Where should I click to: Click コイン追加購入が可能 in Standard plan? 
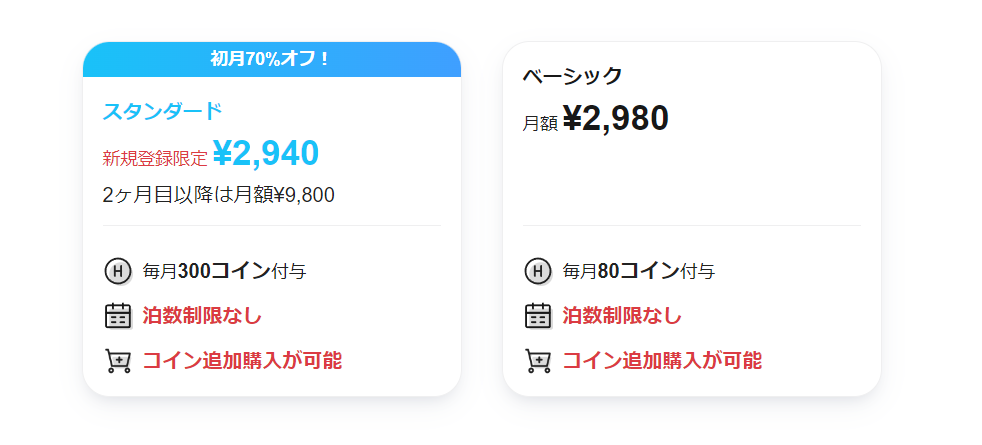(242, 361)
